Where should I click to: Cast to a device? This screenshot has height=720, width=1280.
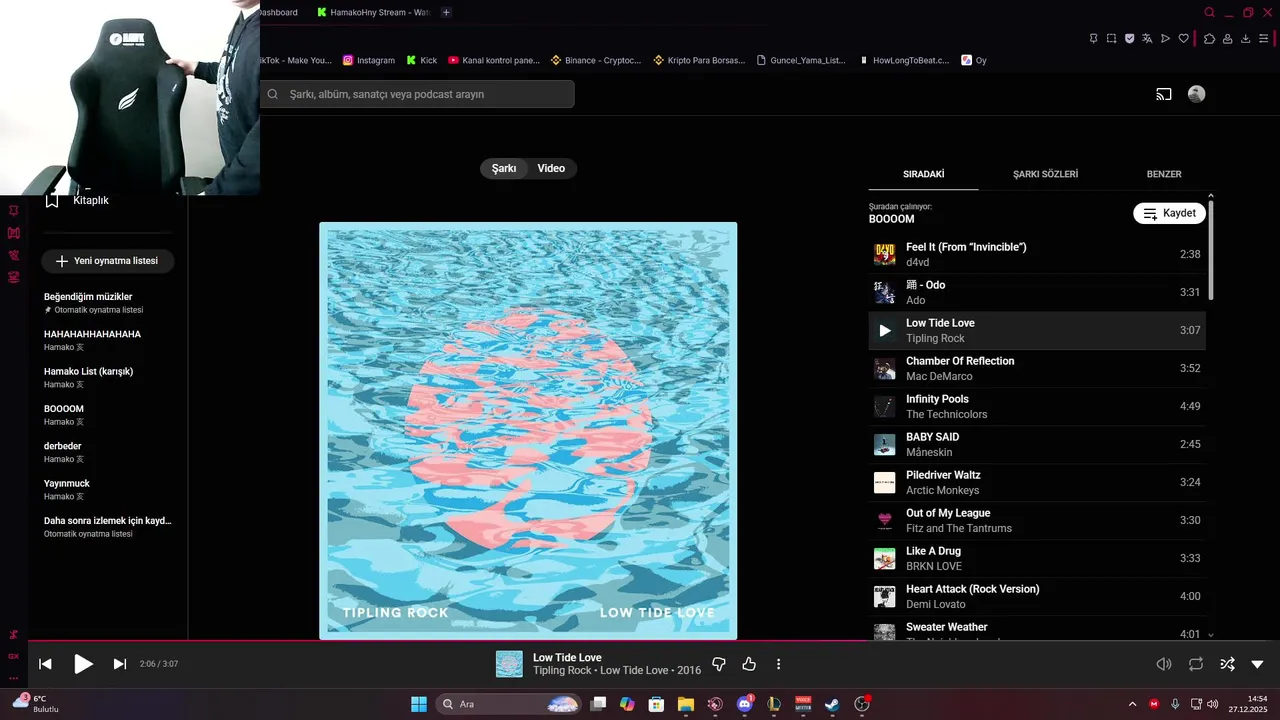[1164, 94]
